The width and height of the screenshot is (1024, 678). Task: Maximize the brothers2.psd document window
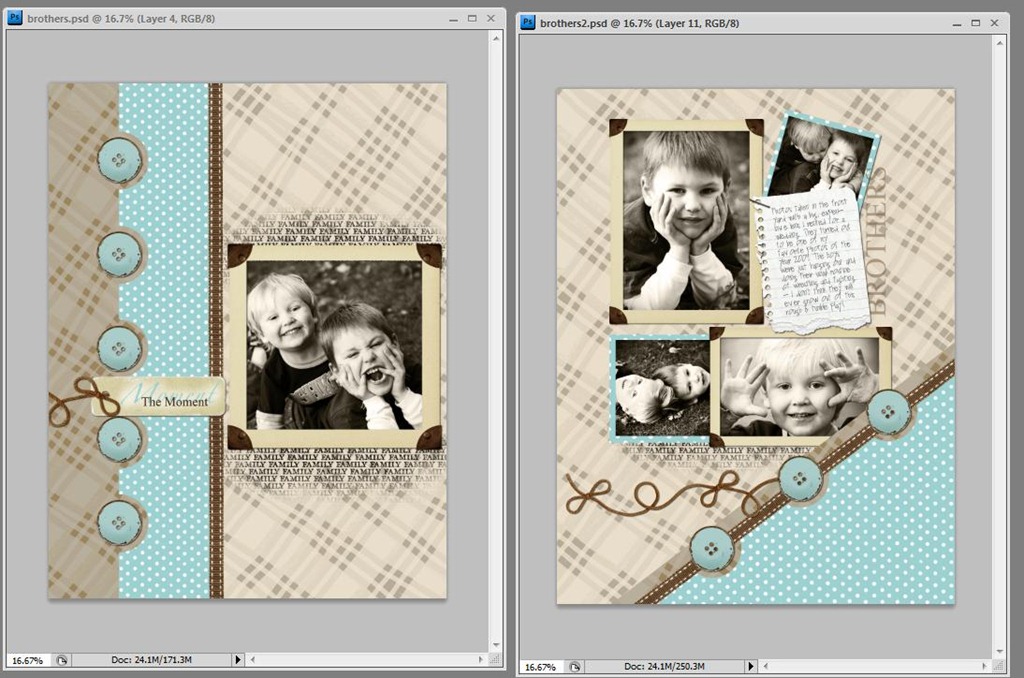[976, 23]
